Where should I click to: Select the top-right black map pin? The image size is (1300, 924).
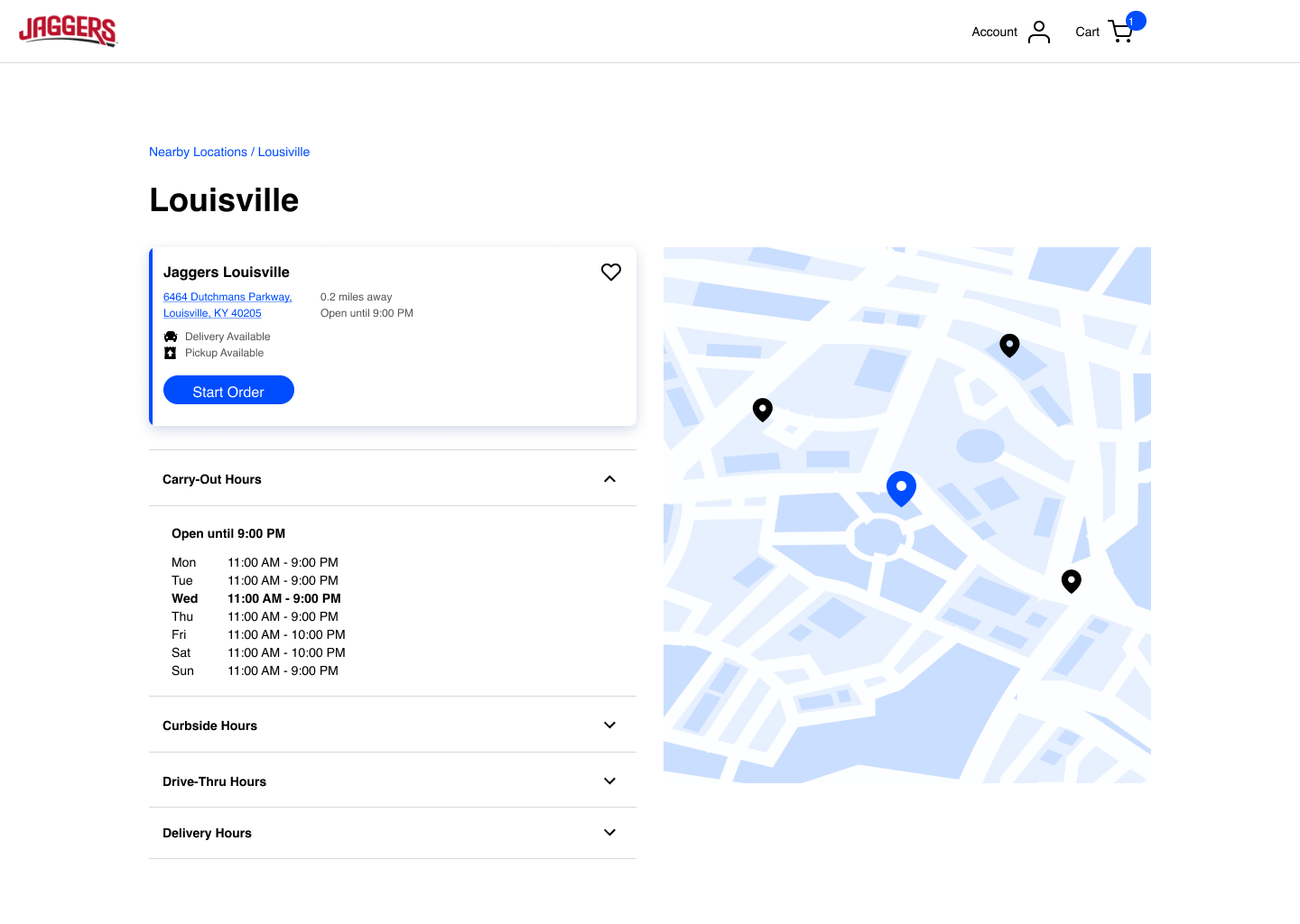[x=1009, y=346]
